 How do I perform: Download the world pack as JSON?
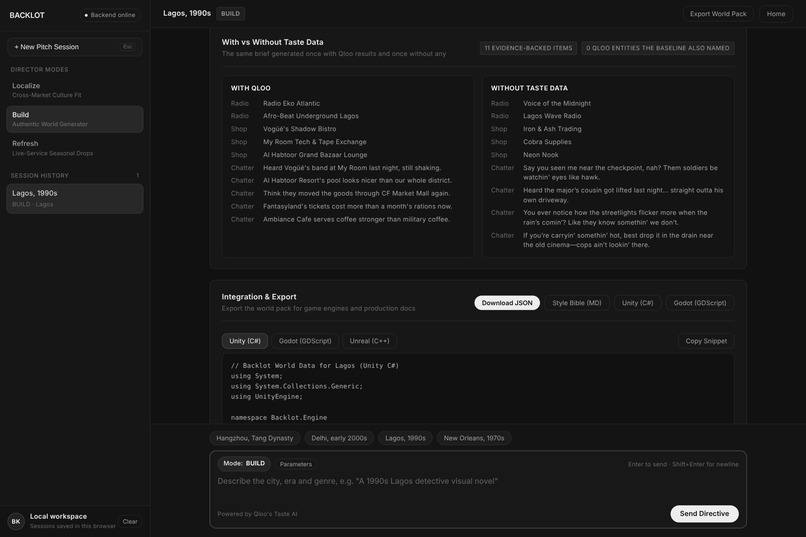click(507, 303)
